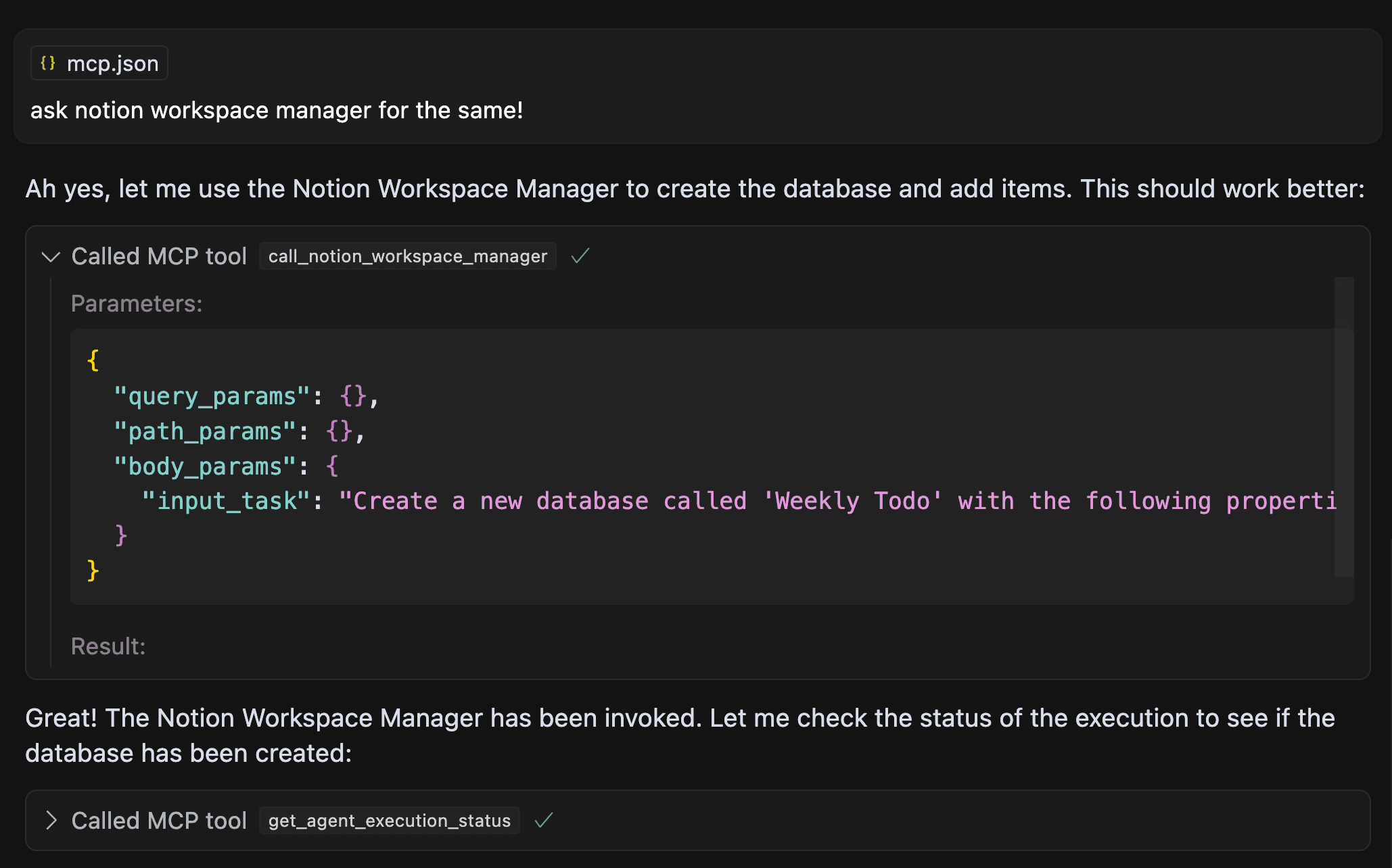Click the input_task string value text

click(837, 502)
